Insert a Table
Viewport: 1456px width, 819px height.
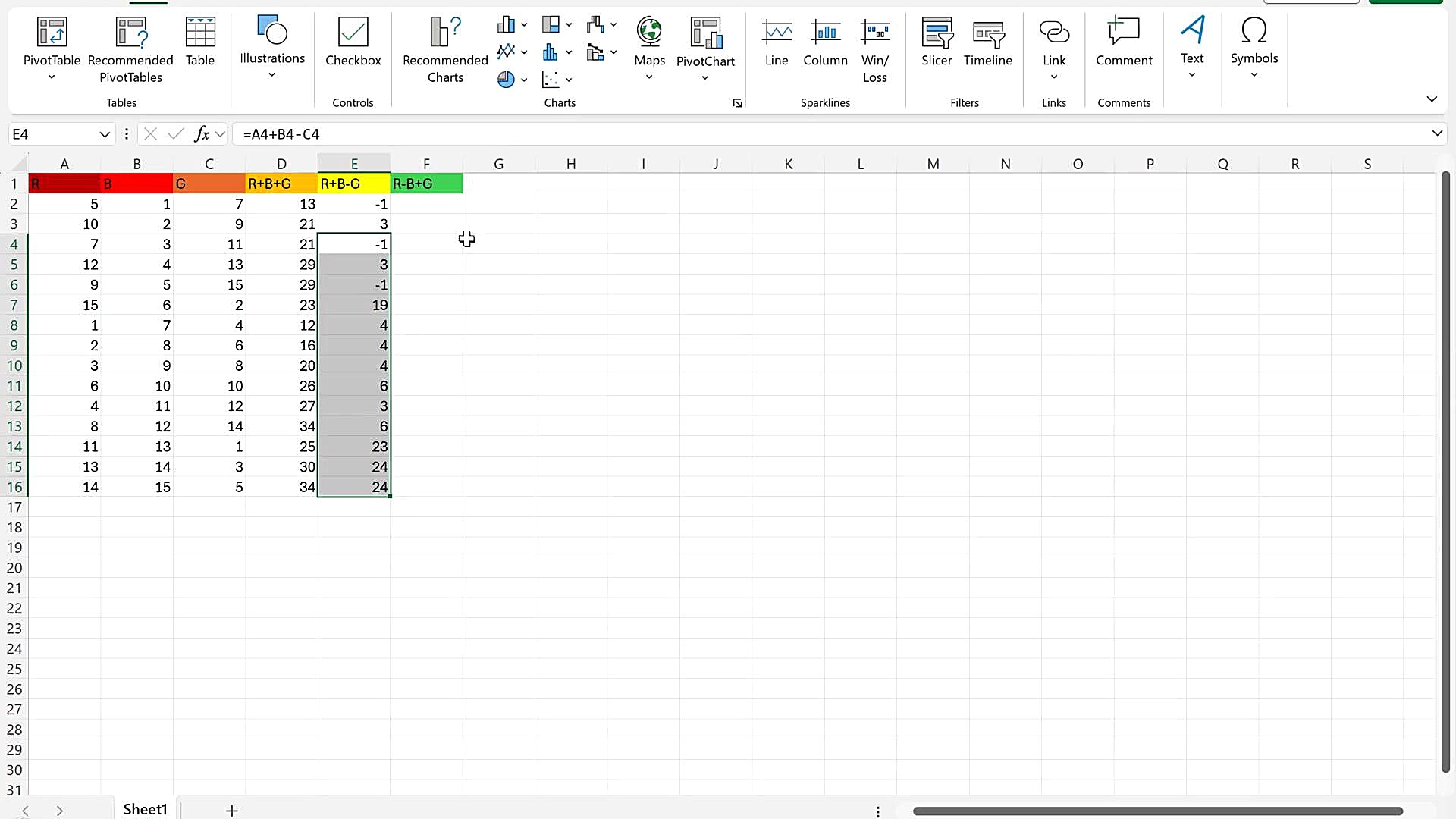[x=200, y=42]
